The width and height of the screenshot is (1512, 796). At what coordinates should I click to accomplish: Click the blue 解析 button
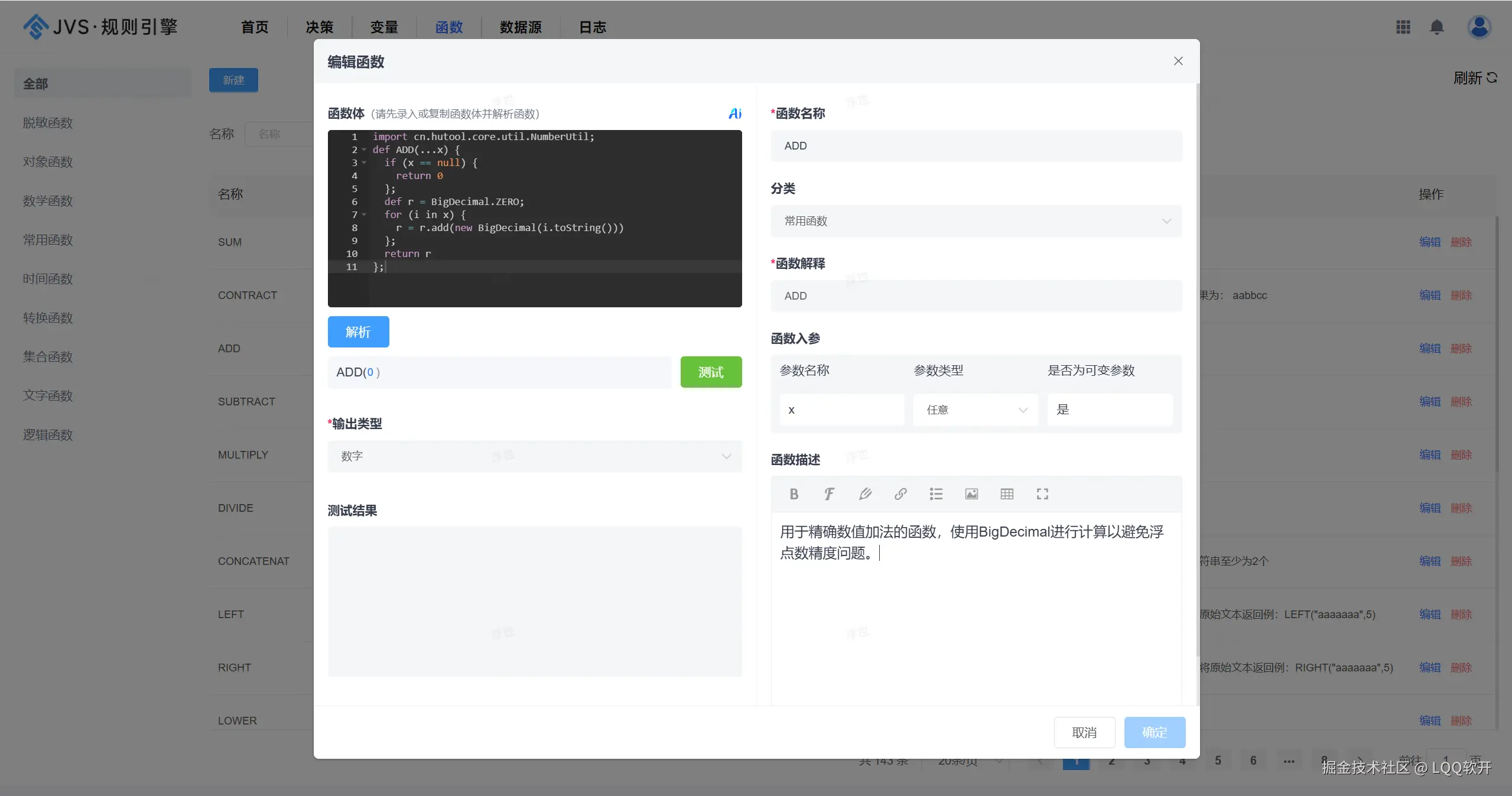pos(358,332)
